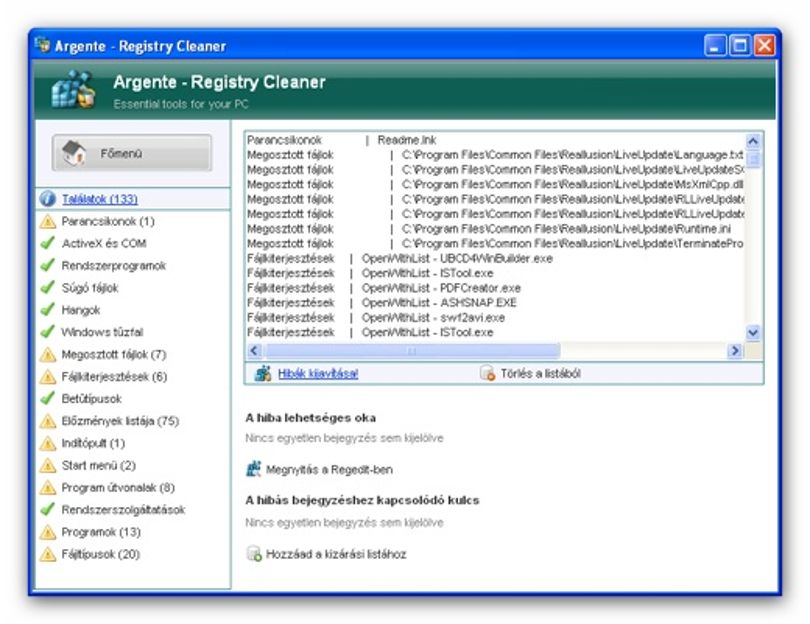Select the Program útvonalak (8) category
Viewport: 810px width, 624px height.
click(x=118, y=488)
